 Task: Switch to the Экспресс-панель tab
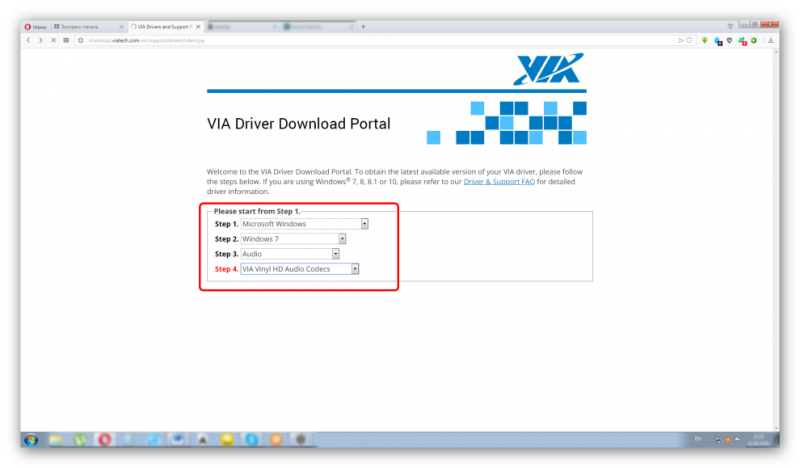point(84,27)
